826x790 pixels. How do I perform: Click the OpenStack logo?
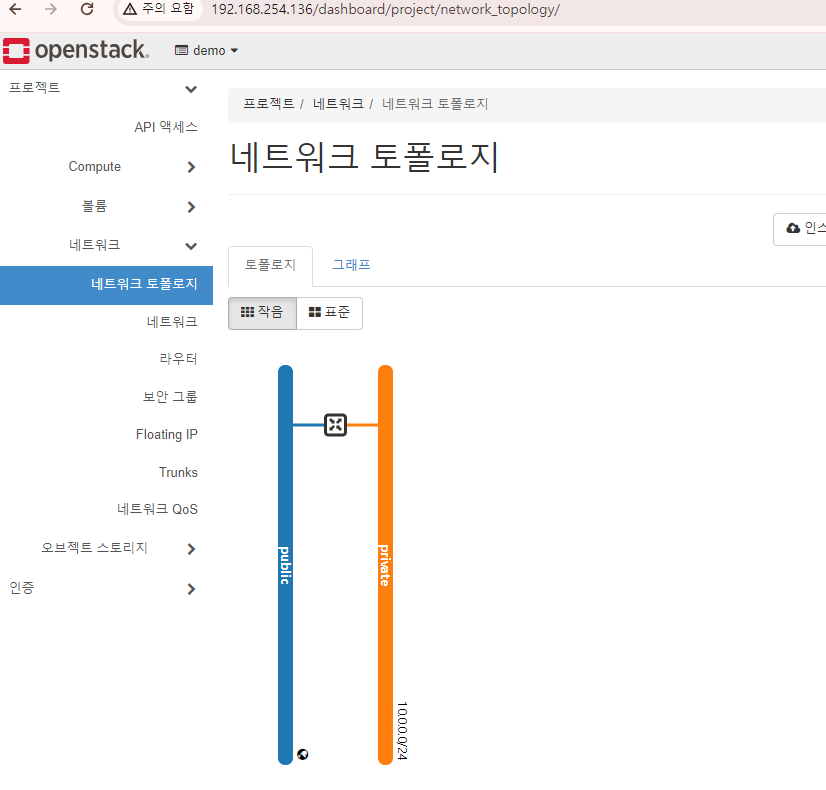pyautogui.click(x=76, y=51)
